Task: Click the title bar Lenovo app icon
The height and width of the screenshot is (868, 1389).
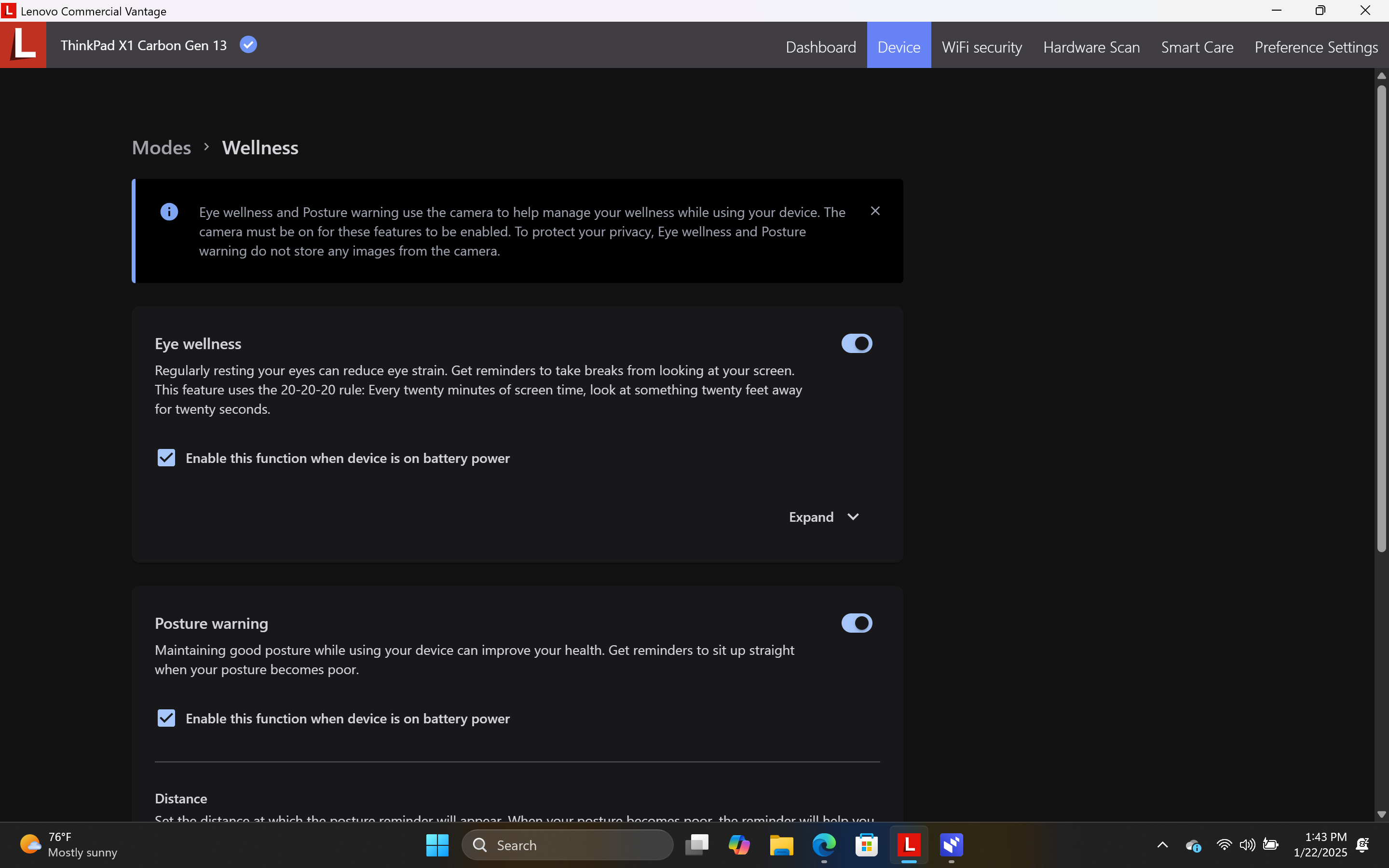Action: 9,11
